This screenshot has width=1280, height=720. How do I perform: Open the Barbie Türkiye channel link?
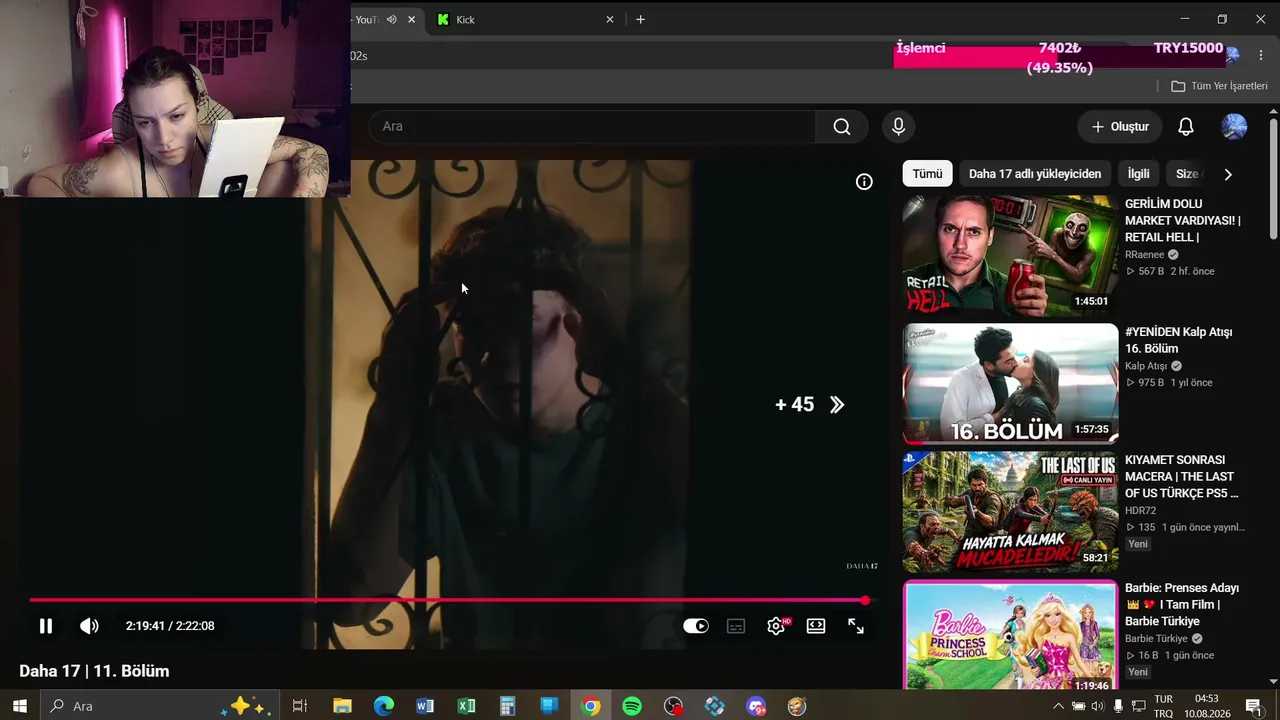(x=1157, y=639)
